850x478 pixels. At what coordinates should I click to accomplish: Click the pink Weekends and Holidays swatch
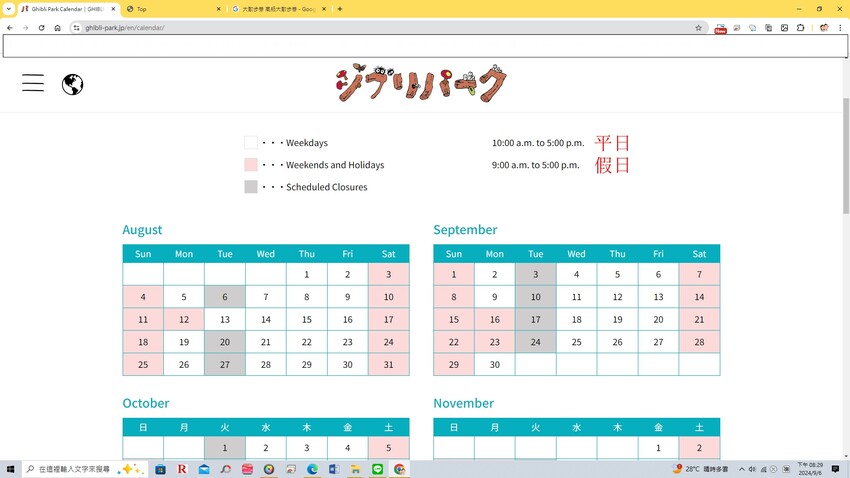click(250, 165)
